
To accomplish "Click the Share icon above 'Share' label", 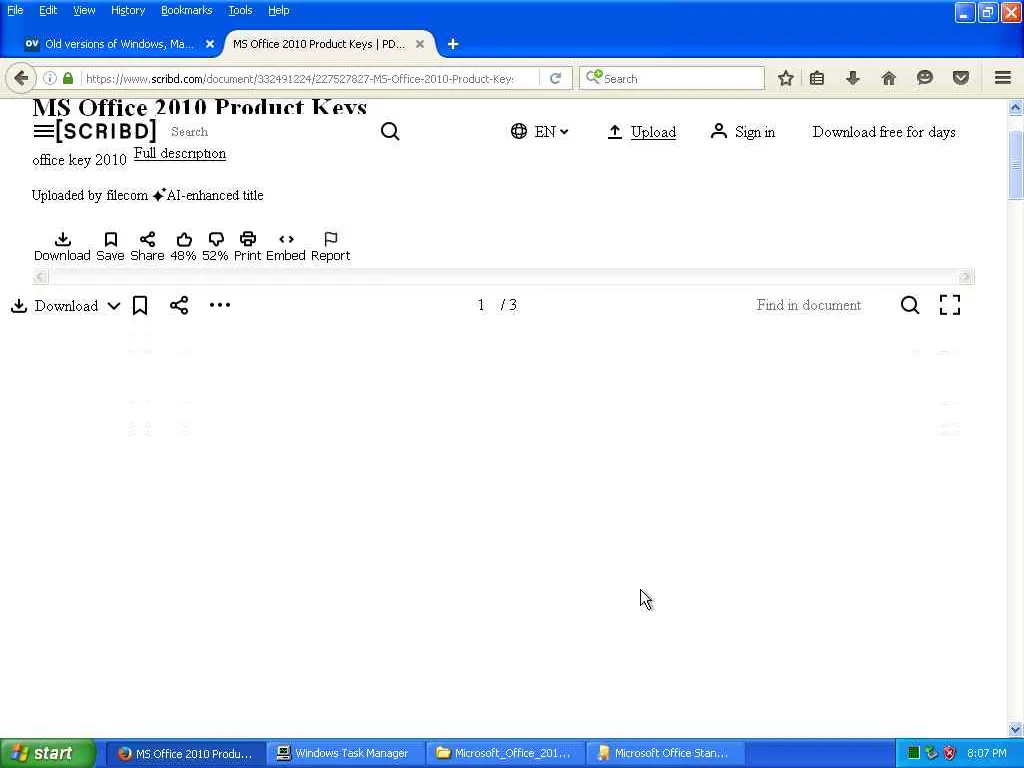I will [148, 239].
